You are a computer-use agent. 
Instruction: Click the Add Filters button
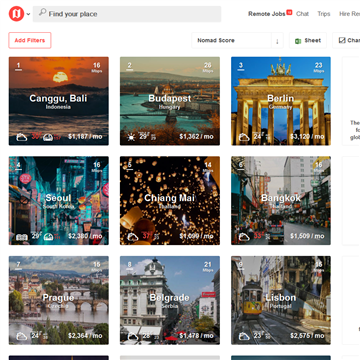(x=30, y=40)
